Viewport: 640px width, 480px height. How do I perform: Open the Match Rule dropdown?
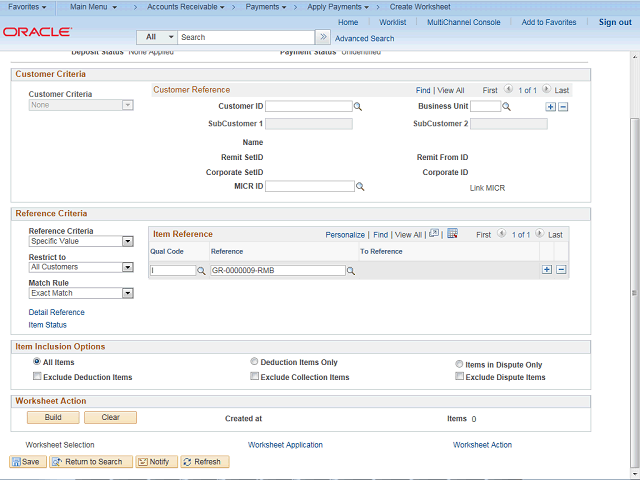click(x=80, y=293)
